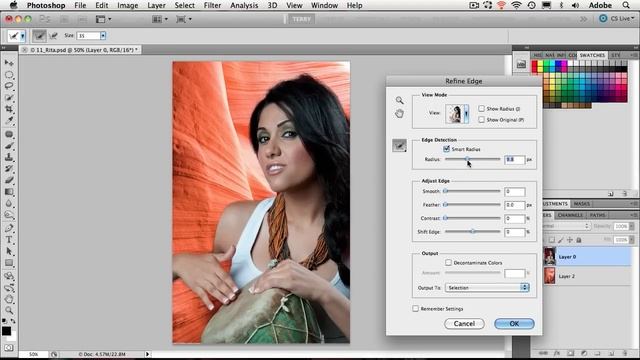
Task: Click Zoom tool in Refine Edge dialog
Action: pos(399,100)
